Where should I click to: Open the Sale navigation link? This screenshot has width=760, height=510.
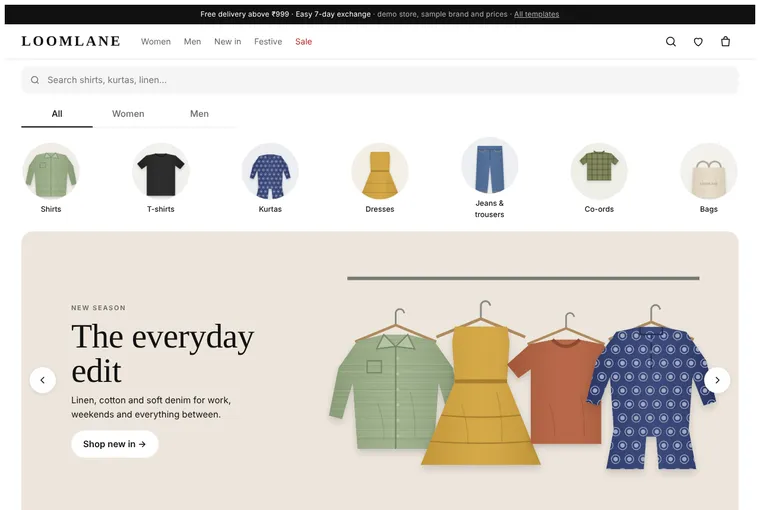[303, 42]
